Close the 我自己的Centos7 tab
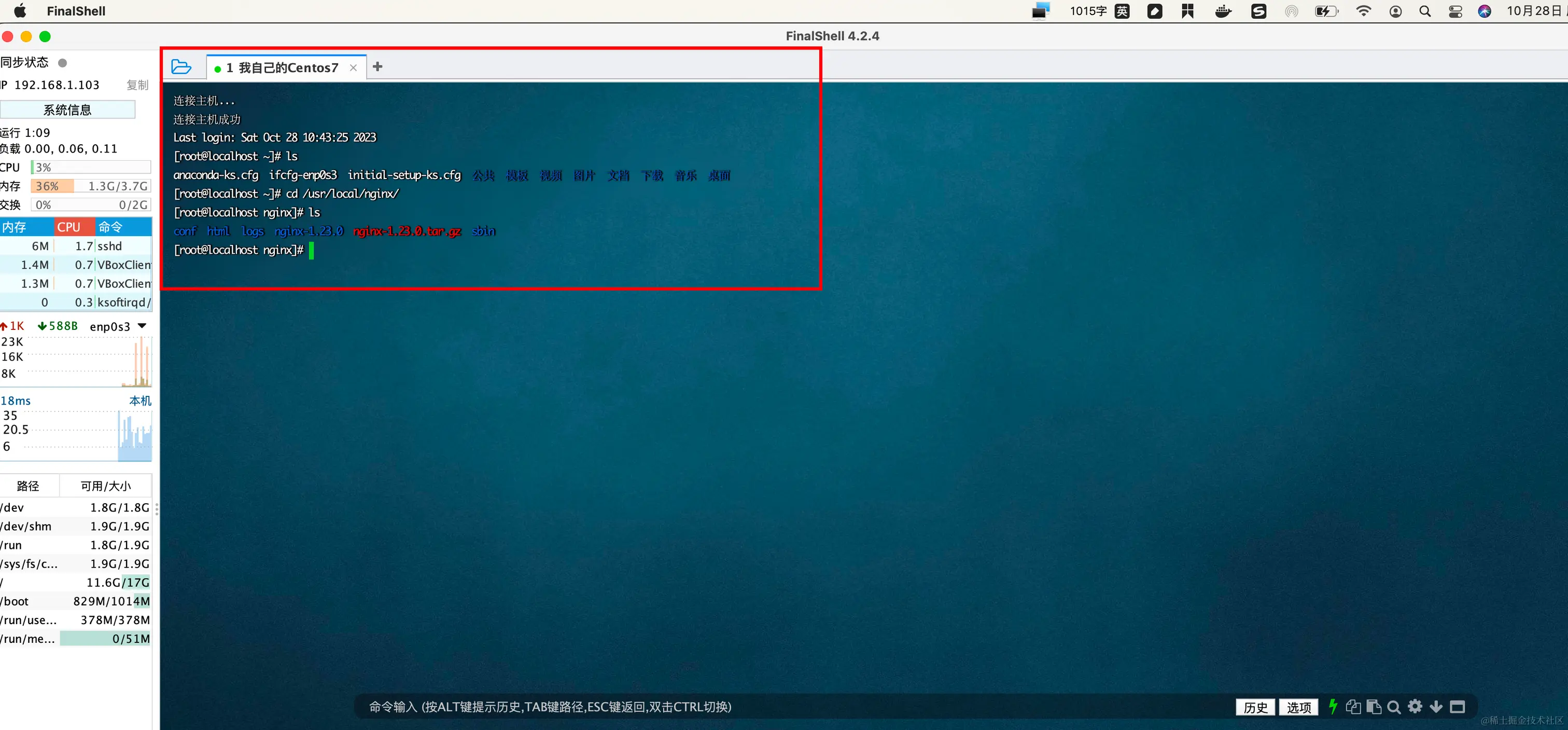The width and height of the screenshot is (1568, 730). (353, 67)
